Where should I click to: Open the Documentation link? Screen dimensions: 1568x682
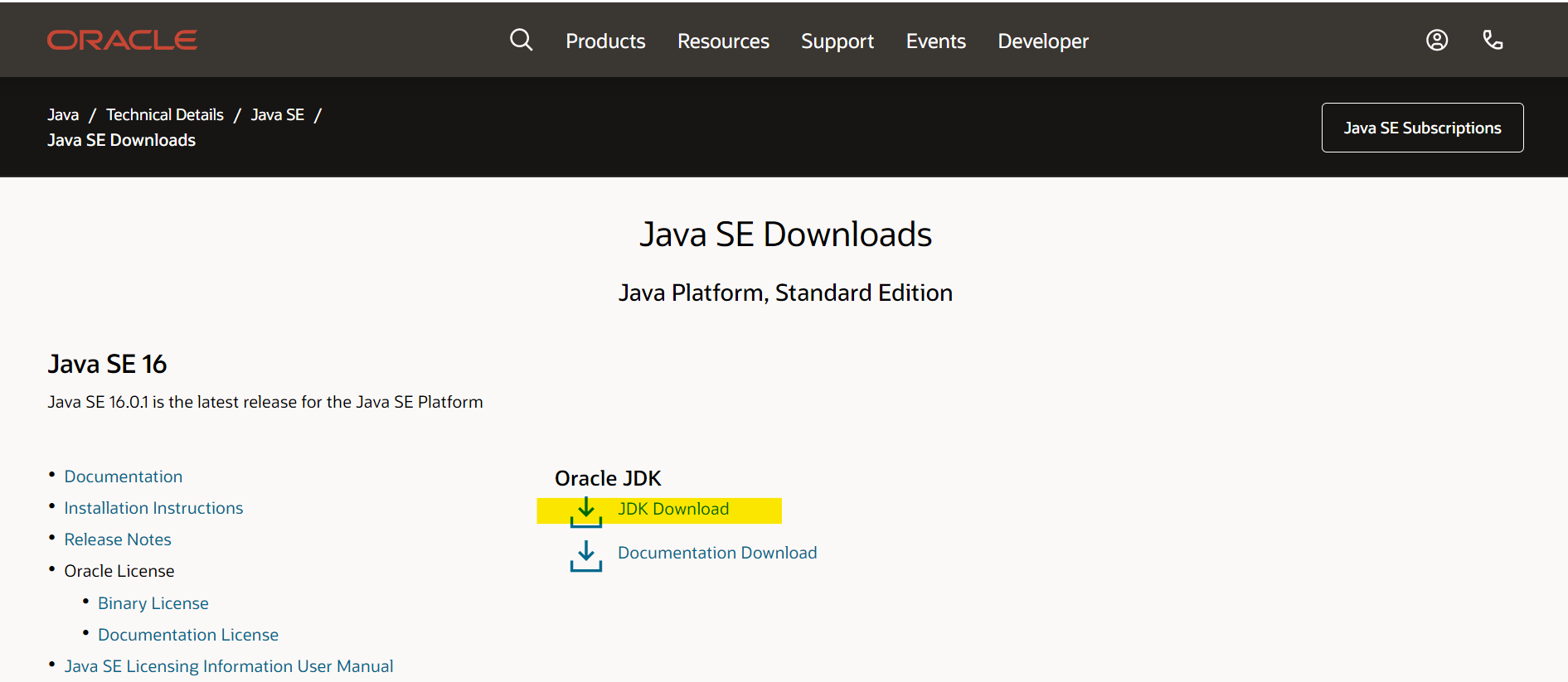click(124, 476)
